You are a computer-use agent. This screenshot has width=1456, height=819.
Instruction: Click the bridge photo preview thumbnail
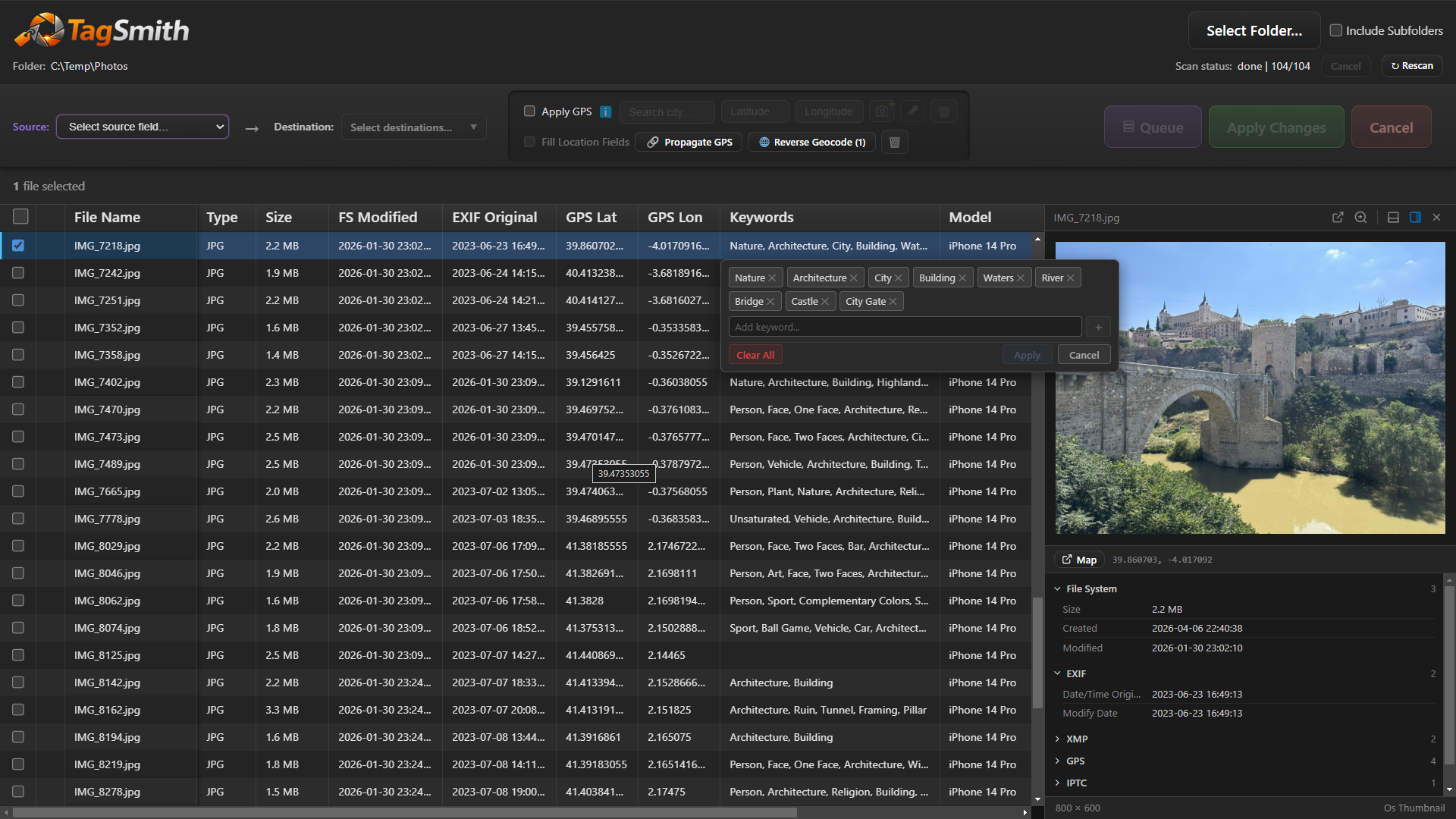click(1250, 388)
